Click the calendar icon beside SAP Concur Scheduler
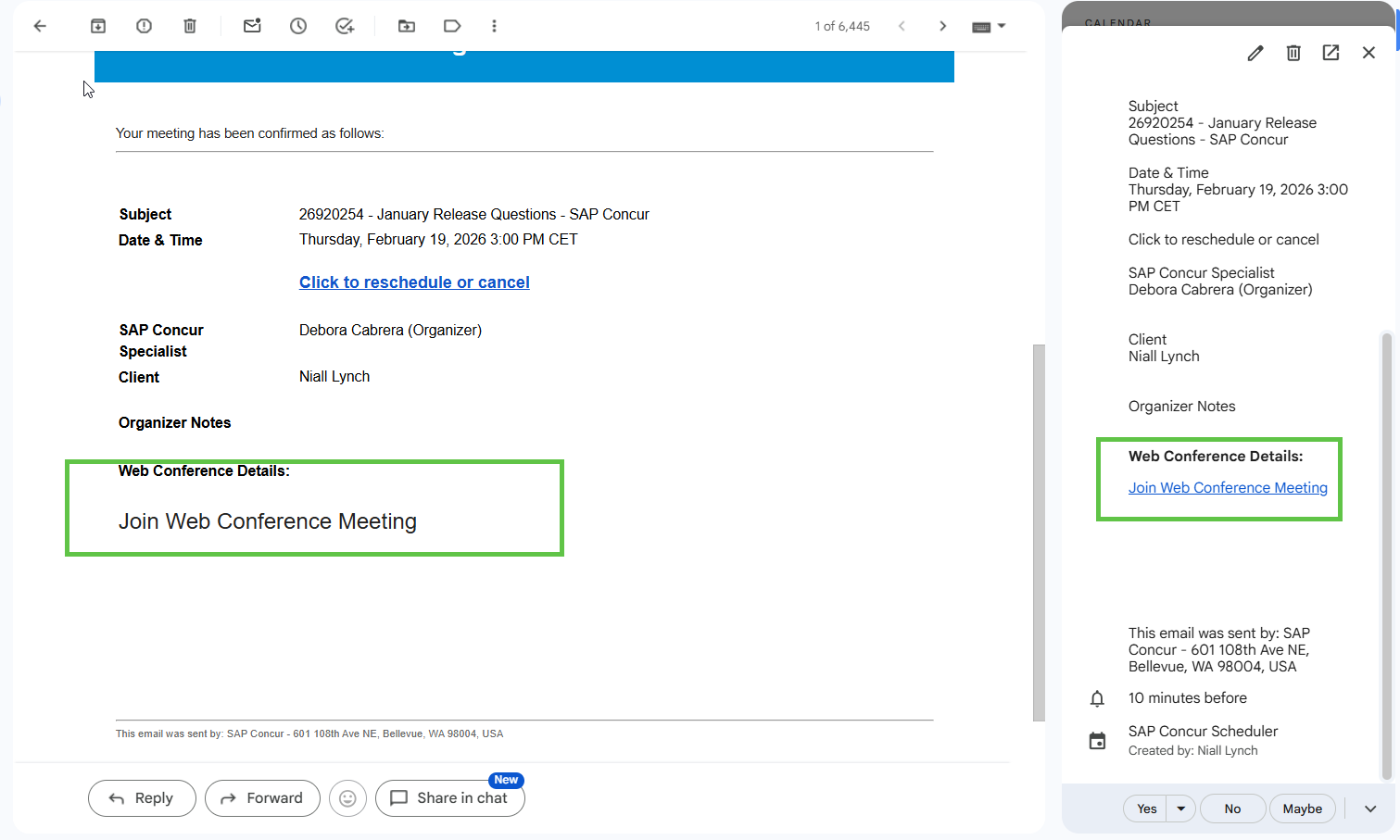 pyautogui.click(x=1097, y=741)
